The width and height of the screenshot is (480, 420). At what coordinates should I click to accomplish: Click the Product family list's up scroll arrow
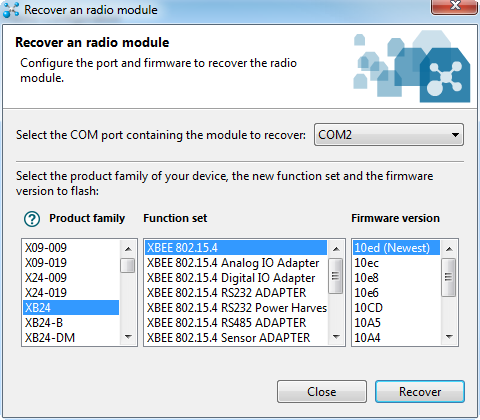tap(128, 249)
